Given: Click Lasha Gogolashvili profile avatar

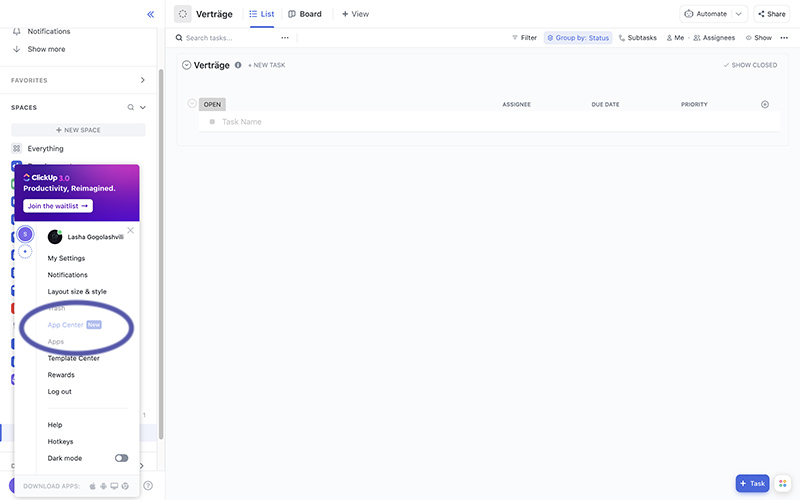Looking at the screenshot, I should click(55, 237).
